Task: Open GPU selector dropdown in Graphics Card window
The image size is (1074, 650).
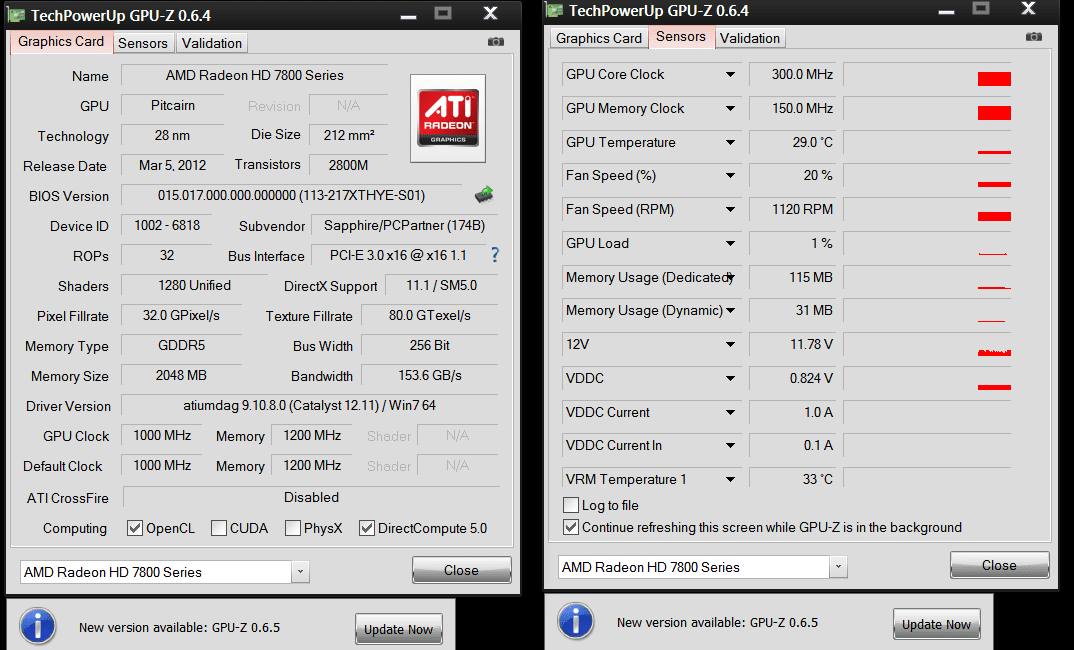Action: (300, 572)
